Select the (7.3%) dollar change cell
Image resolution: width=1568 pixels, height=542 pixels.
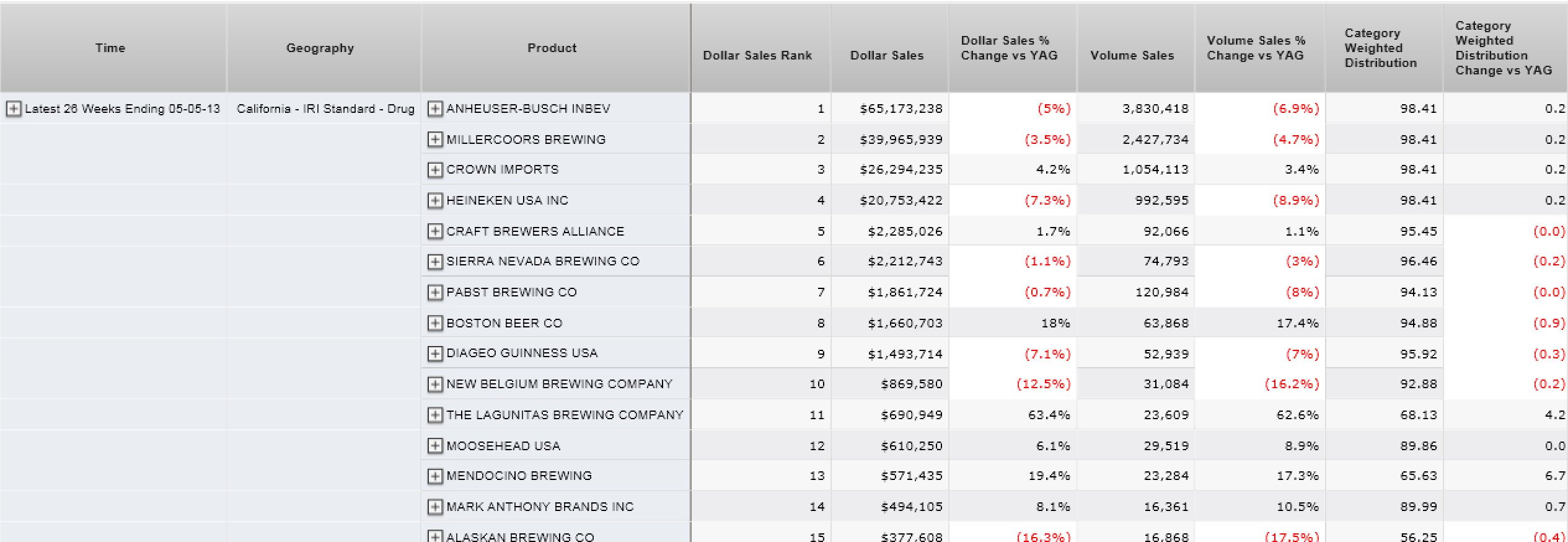click(1013, 200)
